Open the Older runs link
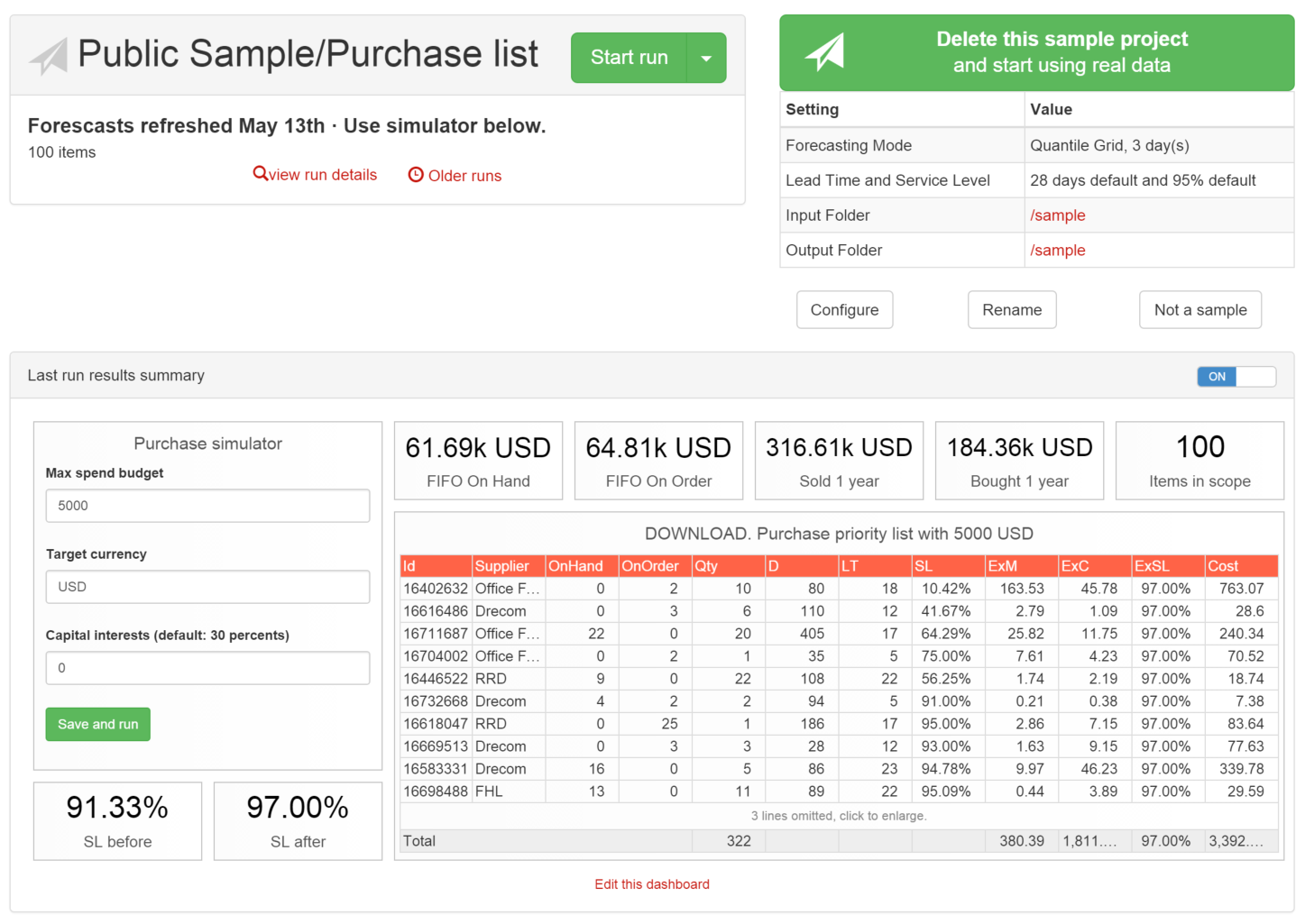This screenshot has width=1305, height=924. click(464, 176)
